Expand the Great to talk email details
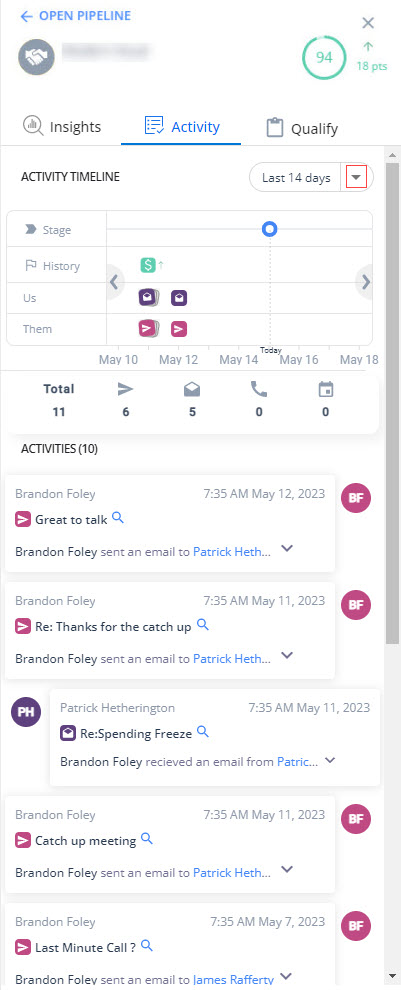The height and width of the screenshot is (990, 401). 287,549
